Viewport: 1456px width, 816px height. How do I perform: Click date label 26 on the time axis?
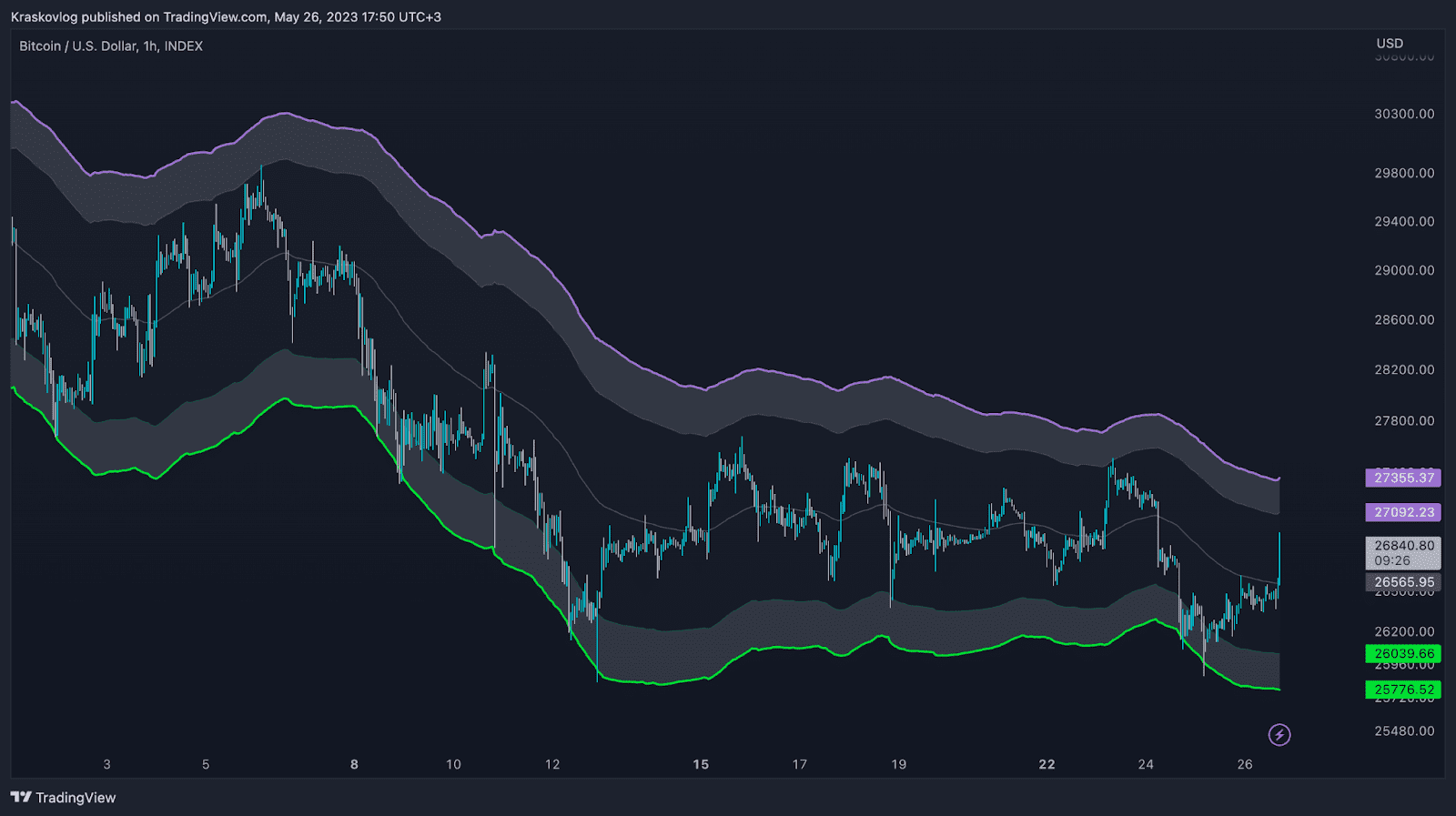coord(1245,764)
